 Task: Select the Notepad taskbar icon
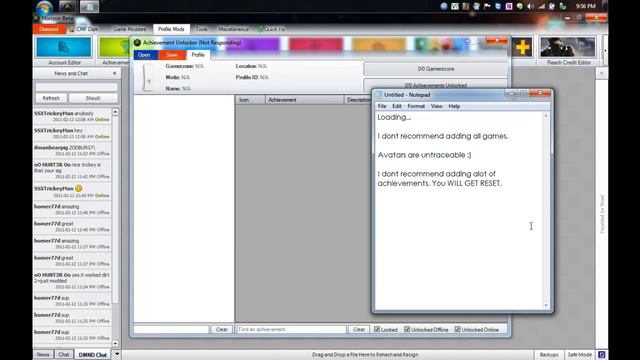click(x=89, y=6)
